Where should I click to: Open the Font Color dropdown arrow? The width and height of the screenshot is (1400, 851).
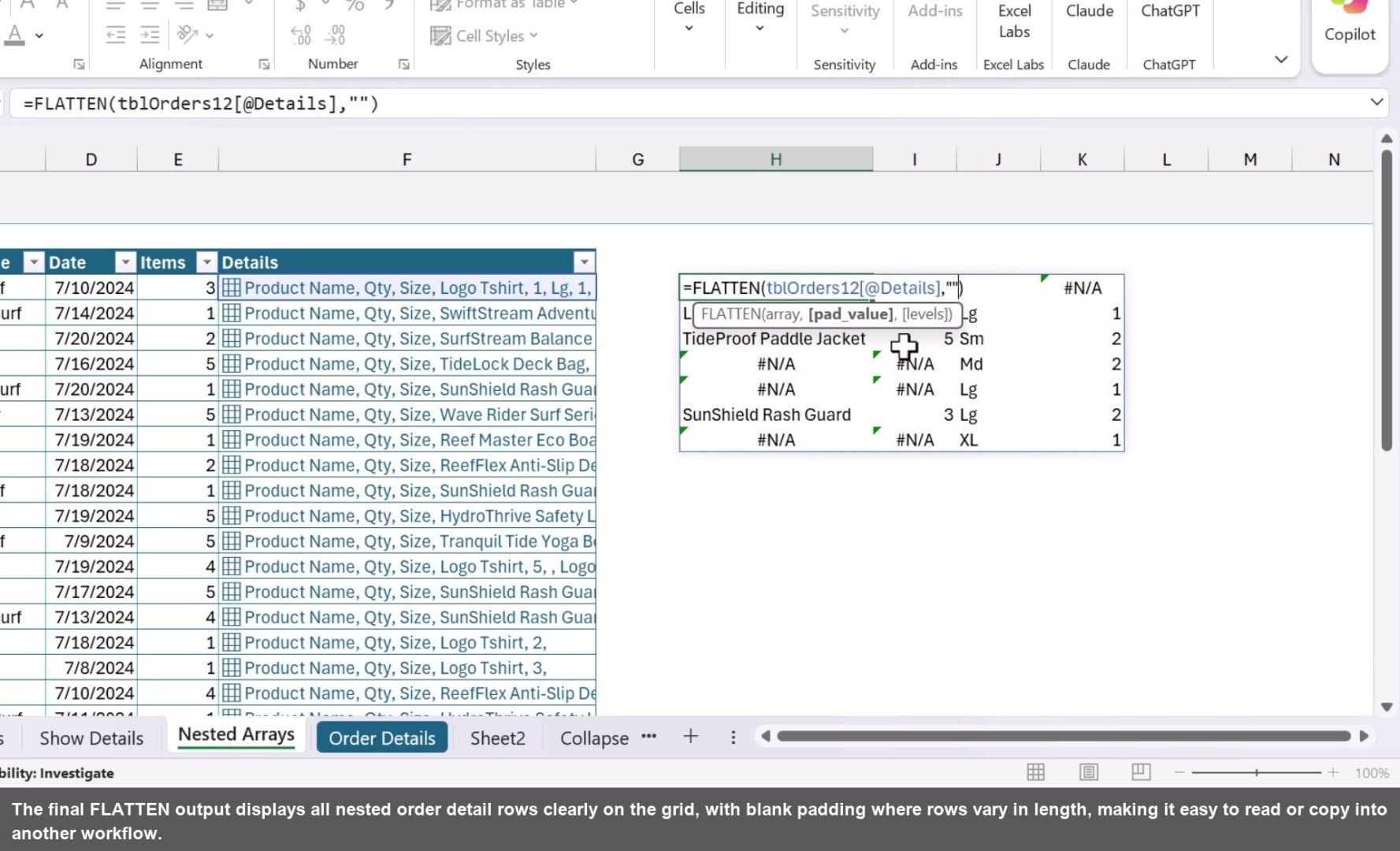[39, 35]
